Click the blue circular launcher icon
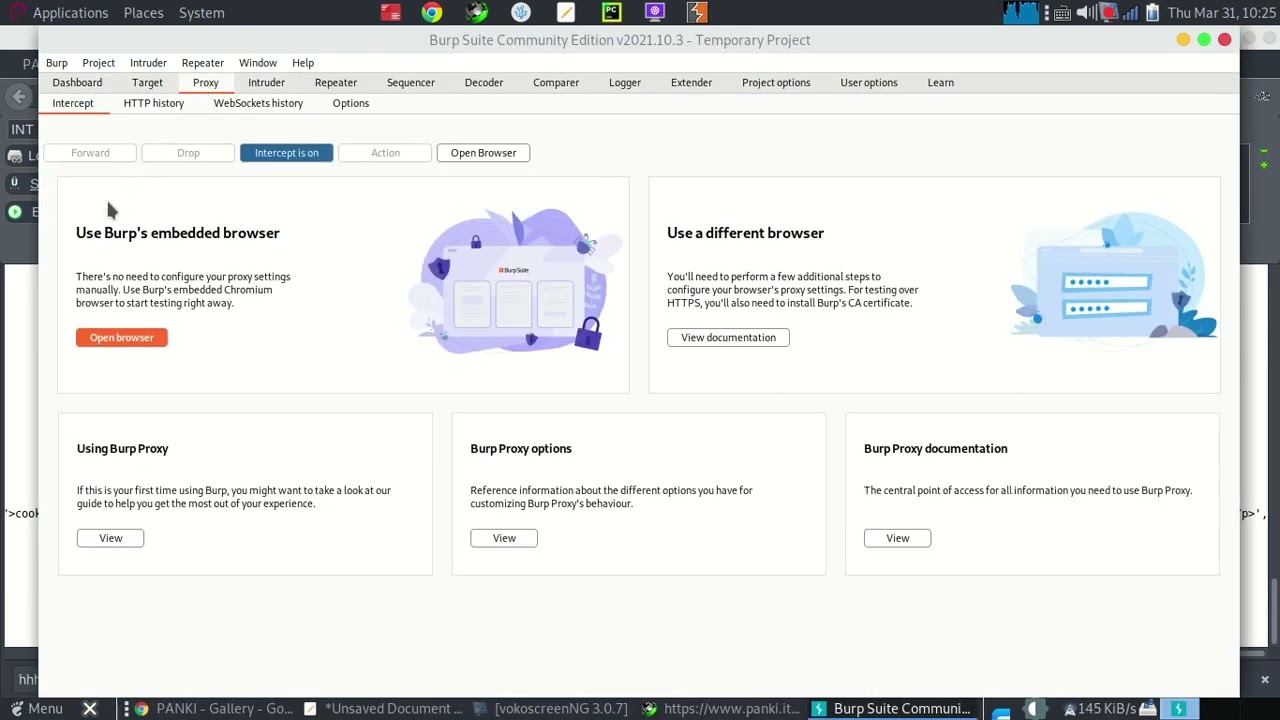1280x720 pixels. [x=521, y=13]
